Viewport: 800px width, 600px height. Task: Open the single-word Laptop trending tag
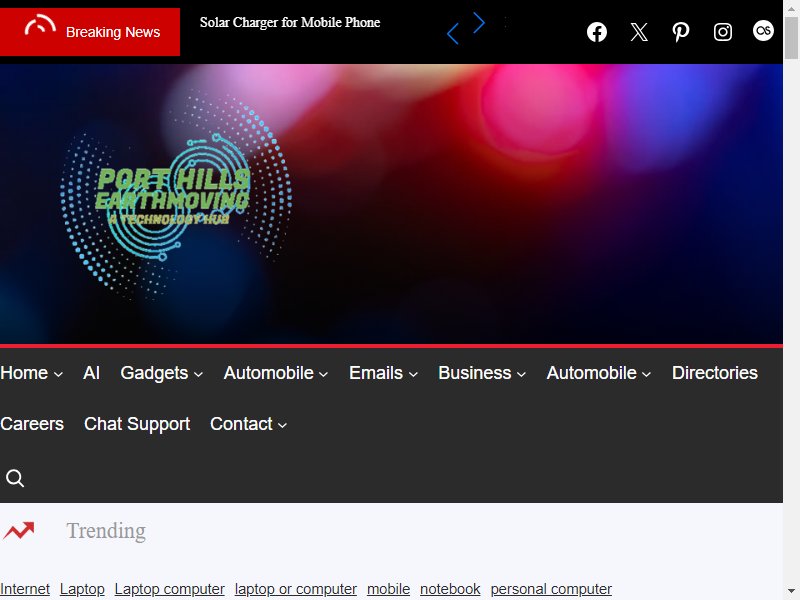82,589
